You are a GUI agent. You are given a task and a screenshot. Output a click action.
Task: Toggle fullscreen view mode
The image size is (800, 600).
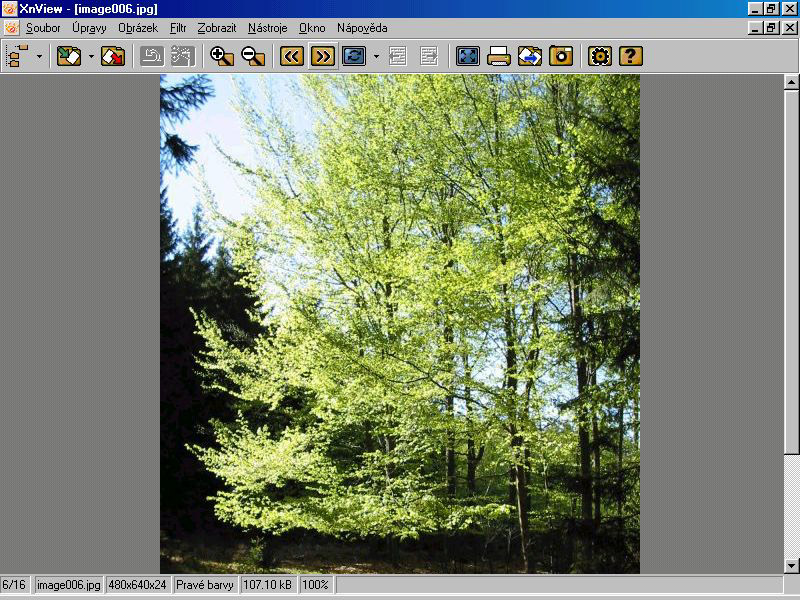pos(467,56)
